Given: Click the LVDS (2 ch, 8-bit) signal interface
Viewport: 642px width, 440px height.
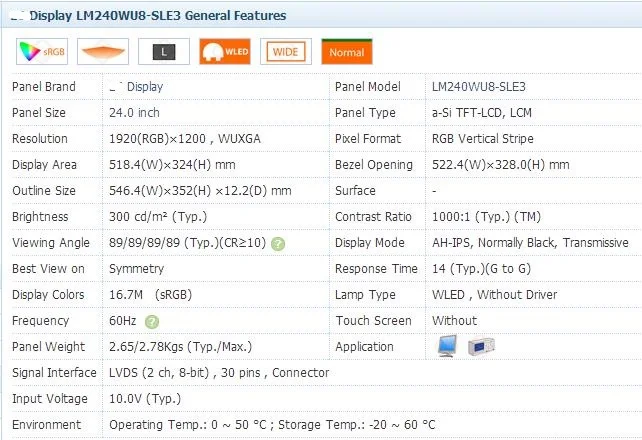Looking at the screenshot, I should click(x=219, y=373).
